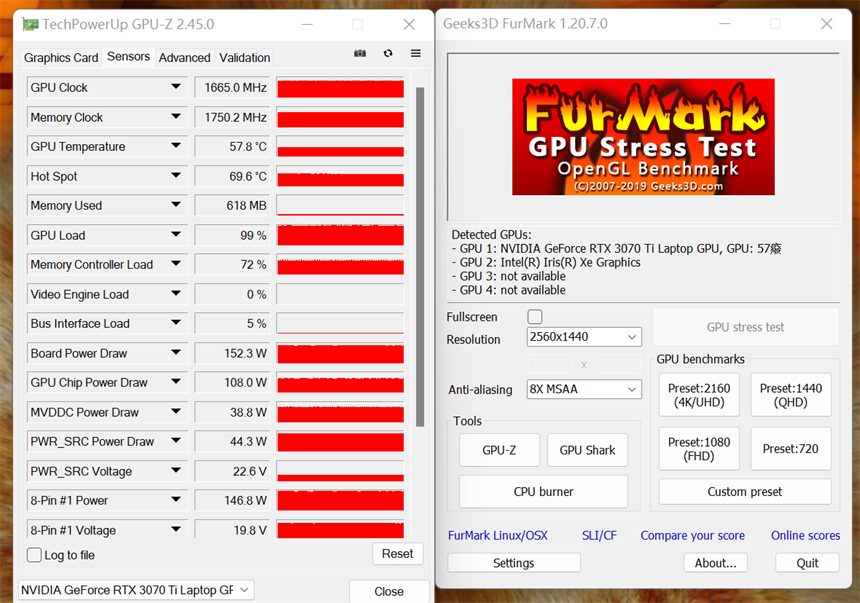Screen dimensions: 860x603
Task: Open the 8-Pin #1 Power dropdown
Action: coord(176,500)
